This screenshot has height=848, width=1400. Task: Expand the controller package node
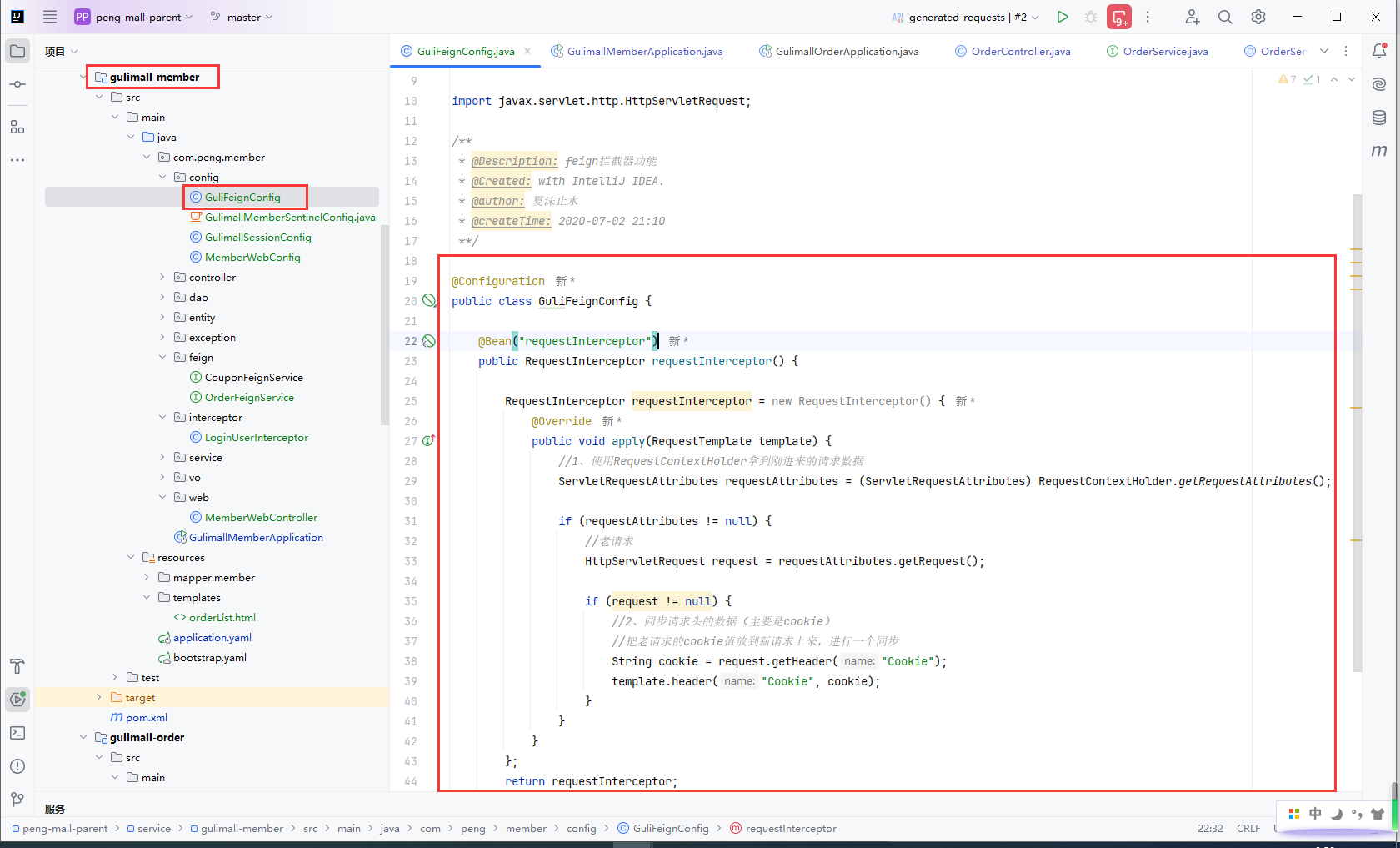pos(162,277)
